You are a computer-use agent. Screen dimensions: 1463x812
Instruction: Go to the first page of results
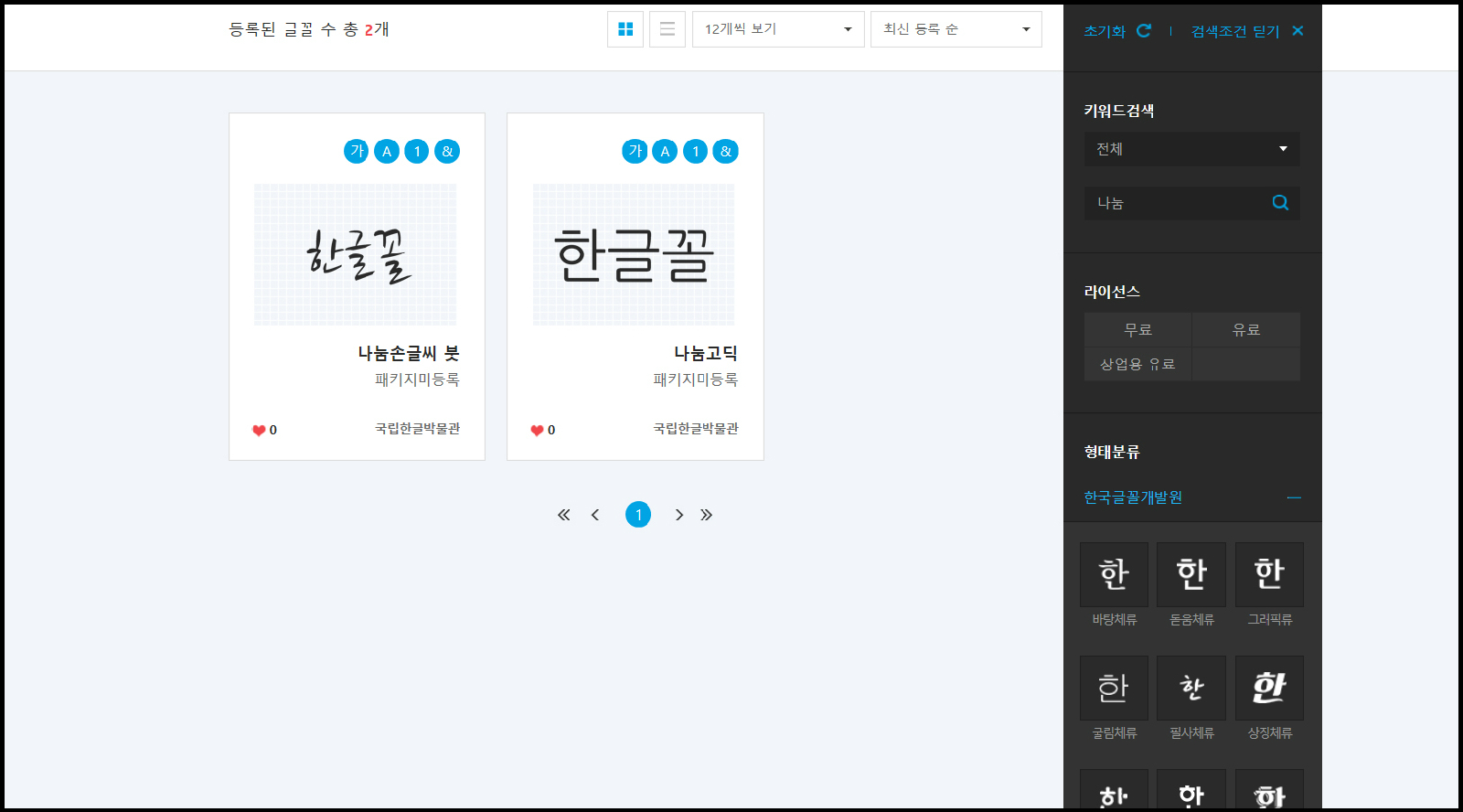pos(564,515)
